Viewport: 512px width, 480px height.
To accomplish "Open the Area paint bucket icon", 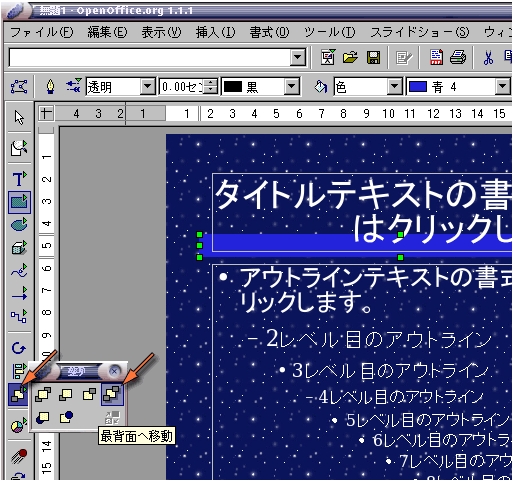I will 320,87.
